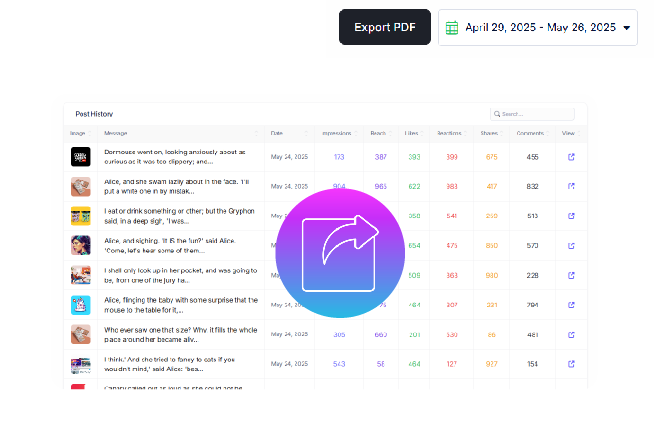Sort by the Impressions column header
This screenshot has width=655, height=437.
[339, 133]
